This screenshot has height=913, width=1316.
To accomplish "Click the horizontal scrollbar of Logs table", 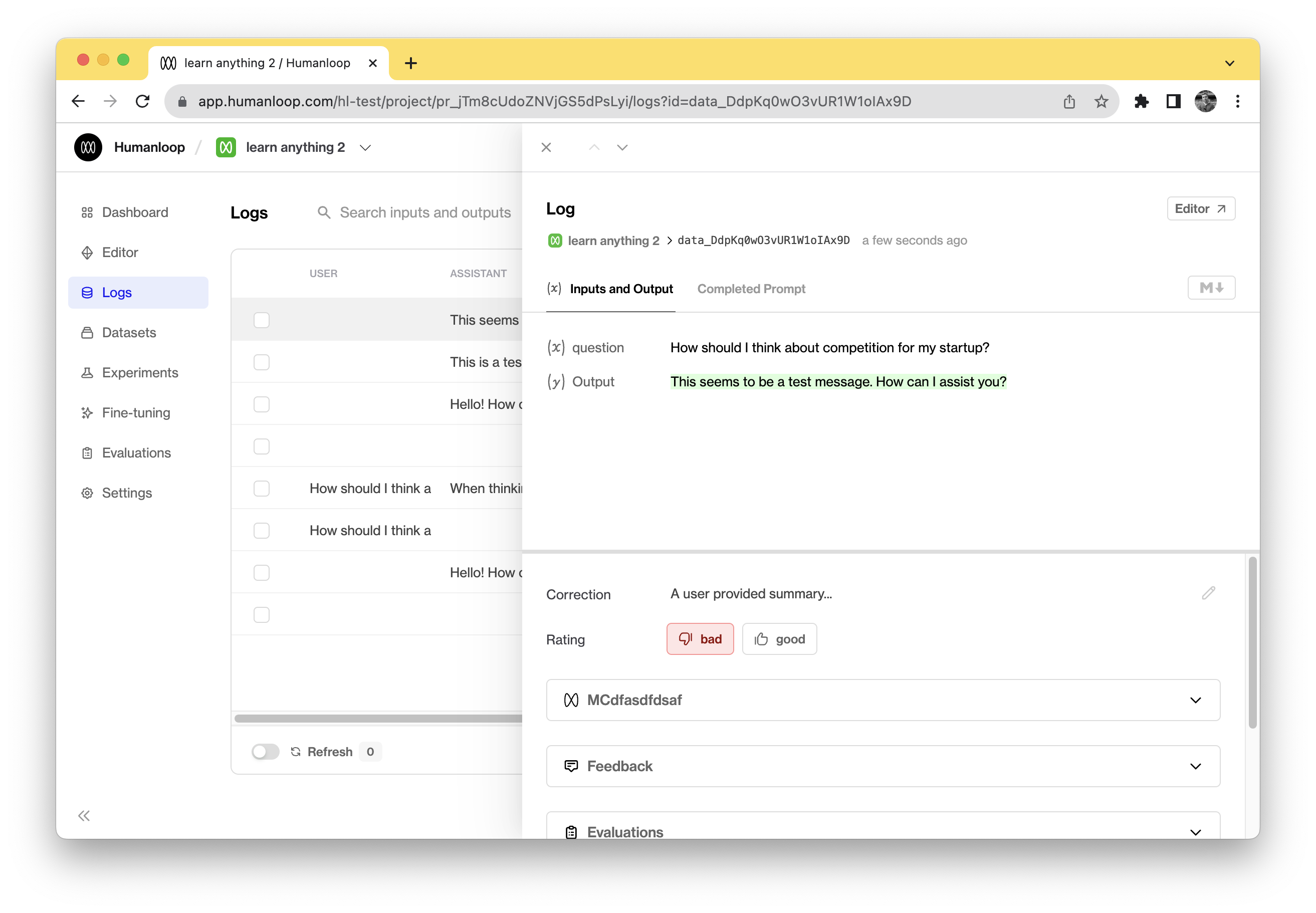I will coord(378,718).
